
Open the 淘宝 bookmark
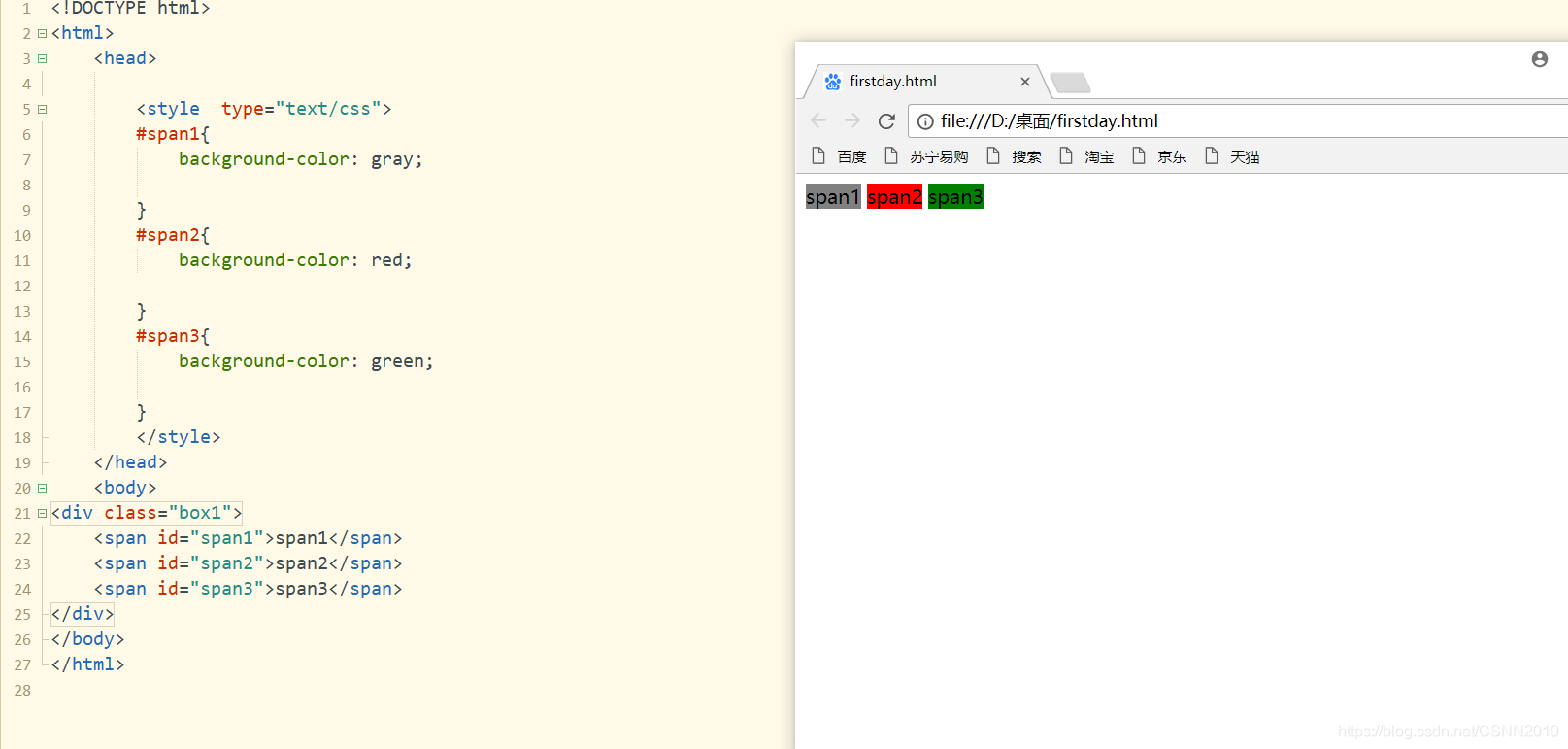(x=1086, y=156)
